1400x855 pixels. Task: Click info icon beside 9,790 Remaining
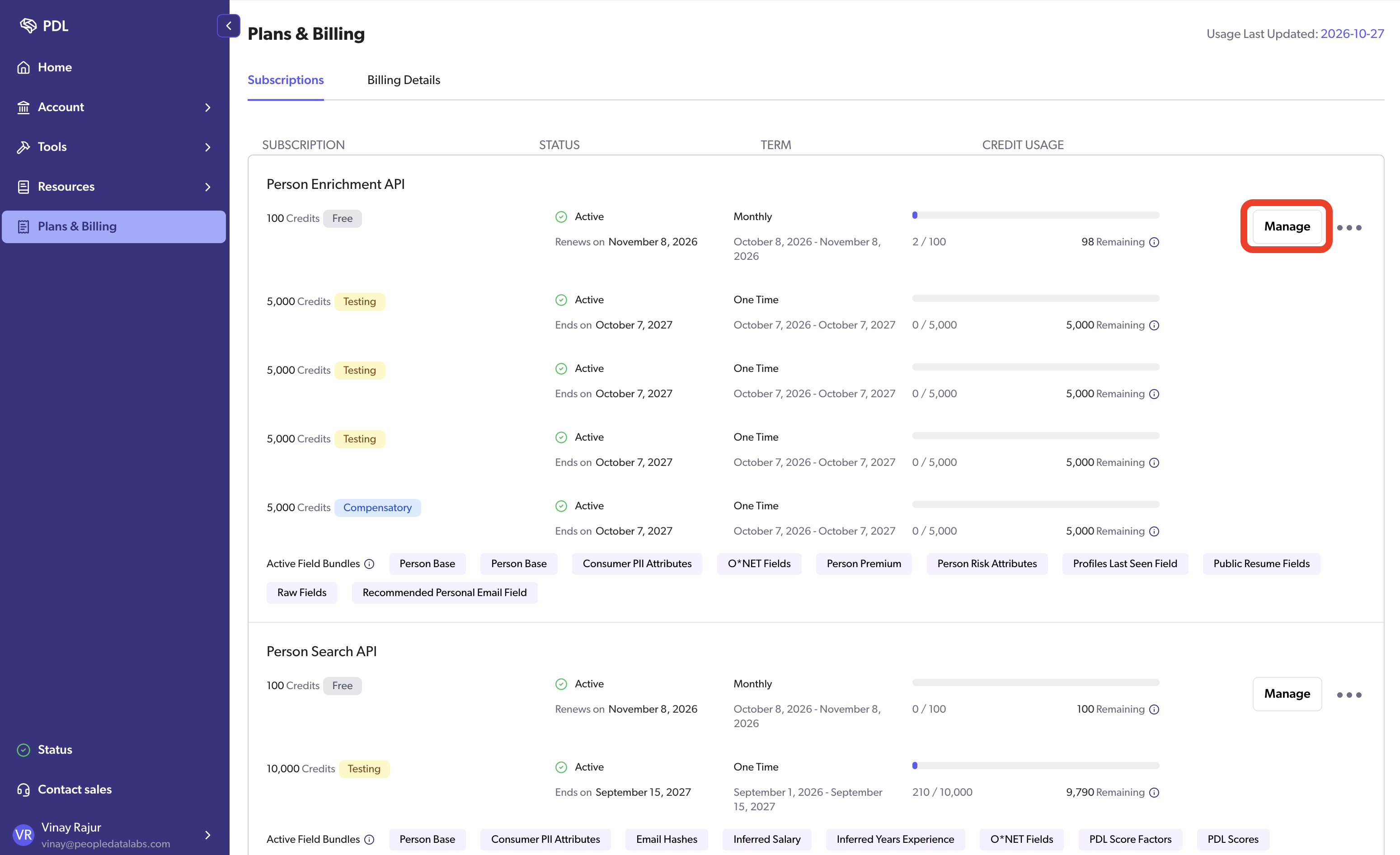[1154, 793]
